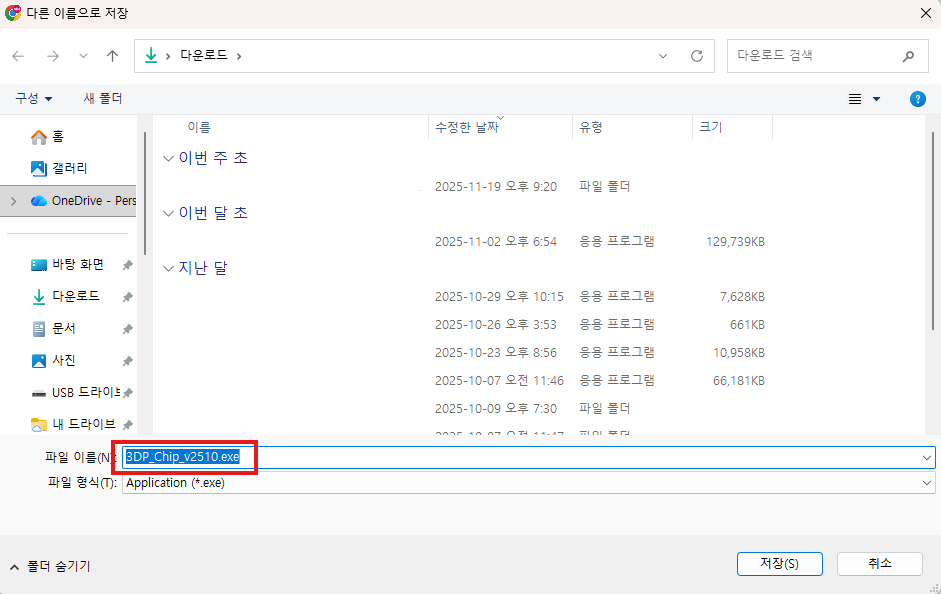Collapse the 이번 달 초 group
The height and width of the screenshot is (594, 941).
click(169, 214)
